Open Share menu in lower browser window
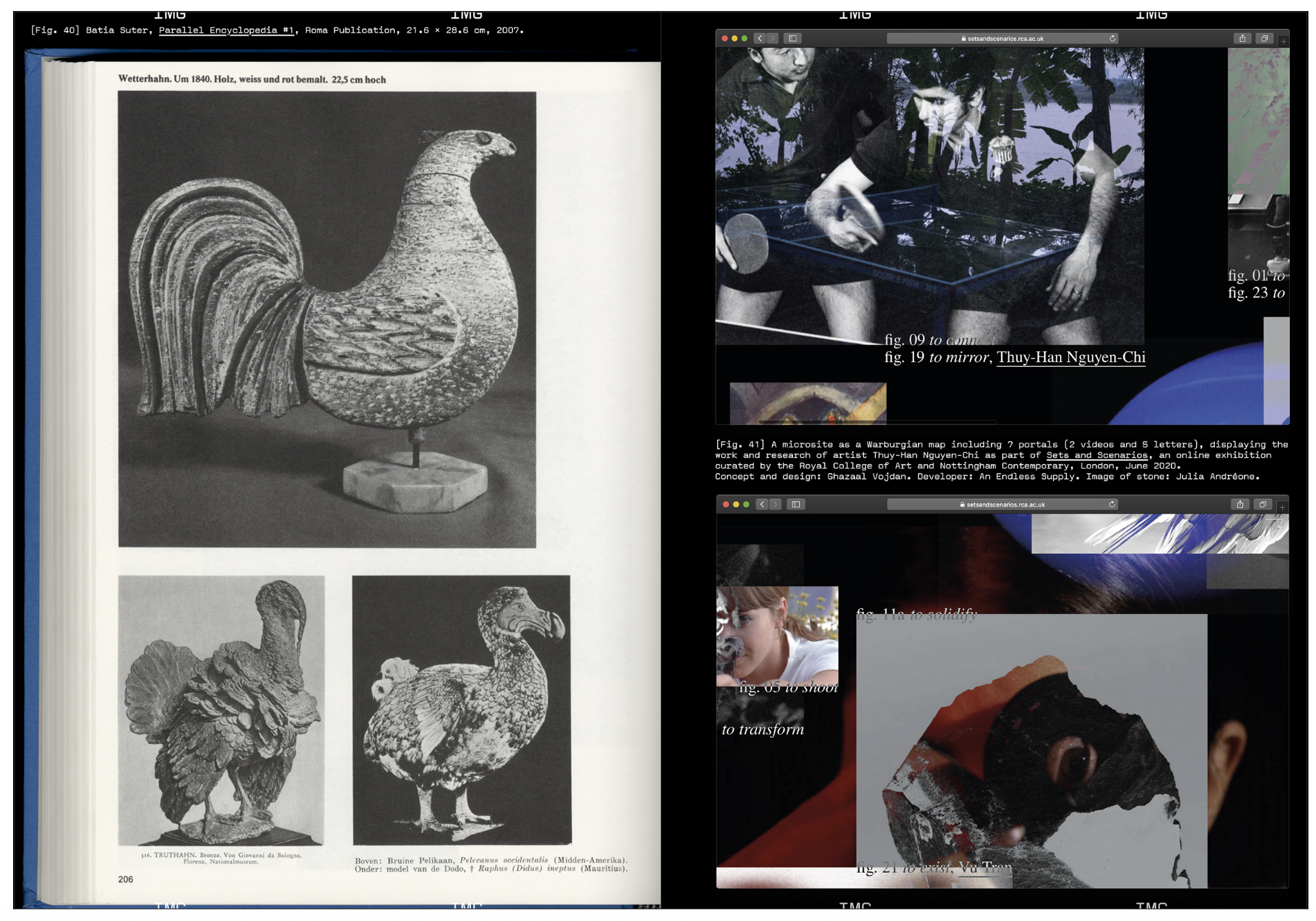 pos(1240,505)
